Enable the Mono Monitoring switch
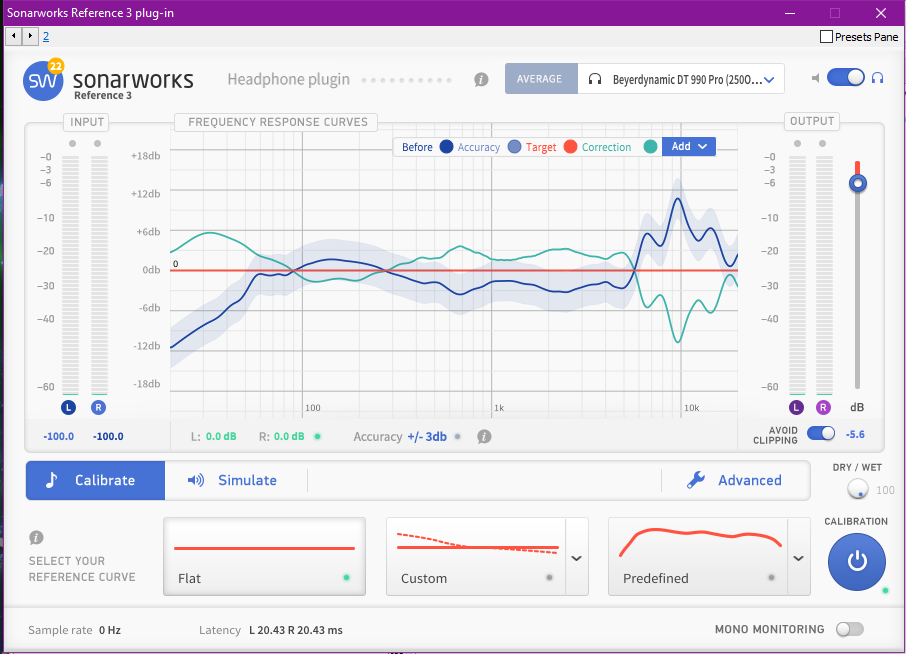The height and width of the screenshot is (654, 906). pyautogui.click(x=850, y=629)
